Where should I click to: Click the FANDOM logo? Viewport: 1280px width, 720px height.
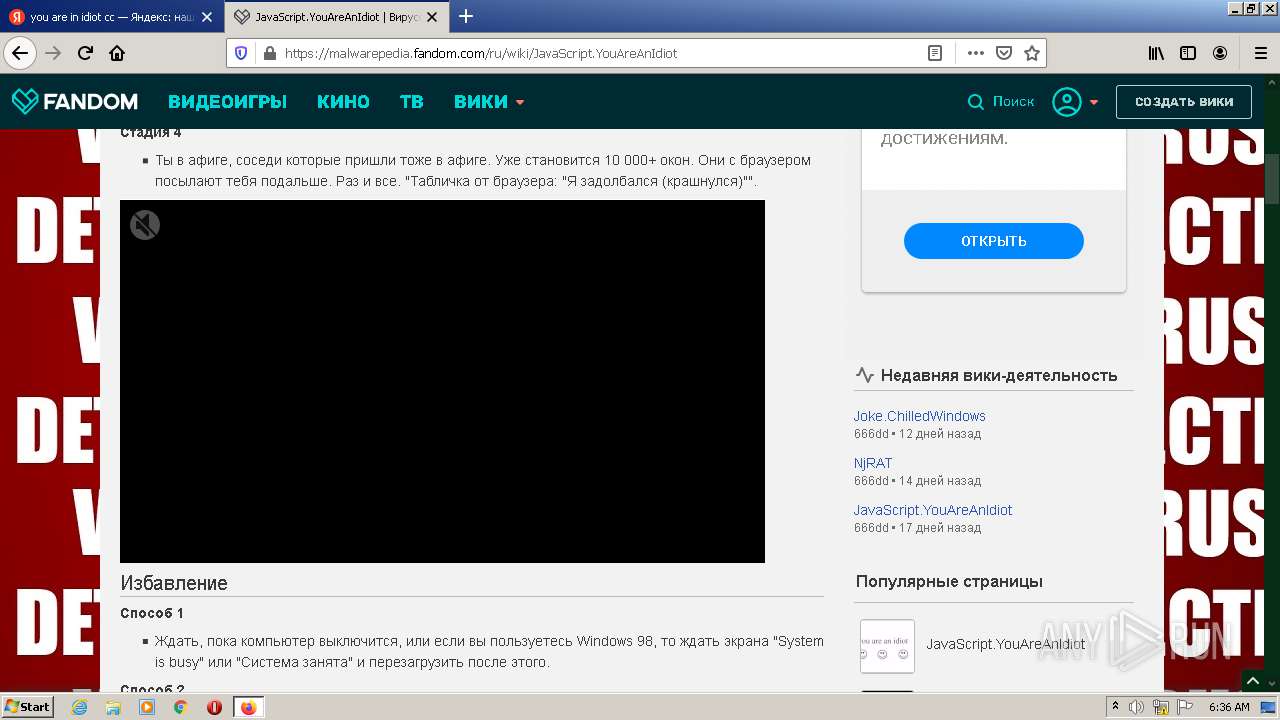click(75, 101)
